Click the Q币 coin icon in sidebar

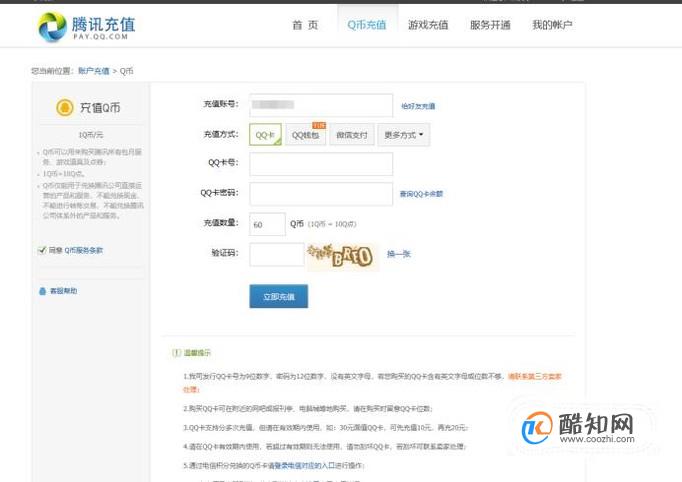tap(65, 107)
